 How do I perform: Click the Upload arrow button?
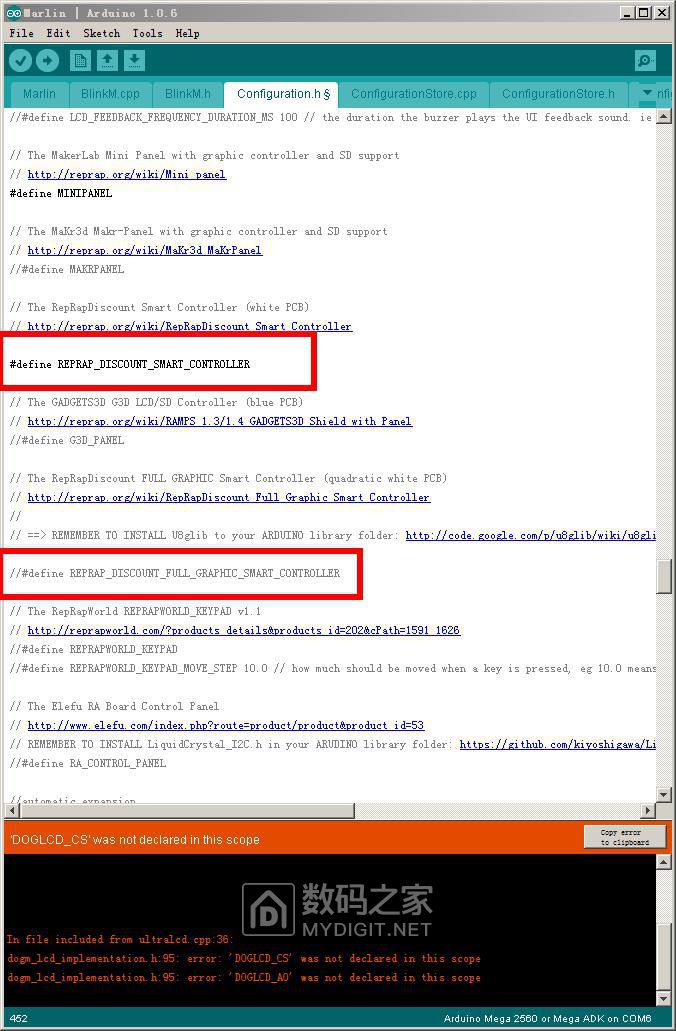click(x=47, y=60)
